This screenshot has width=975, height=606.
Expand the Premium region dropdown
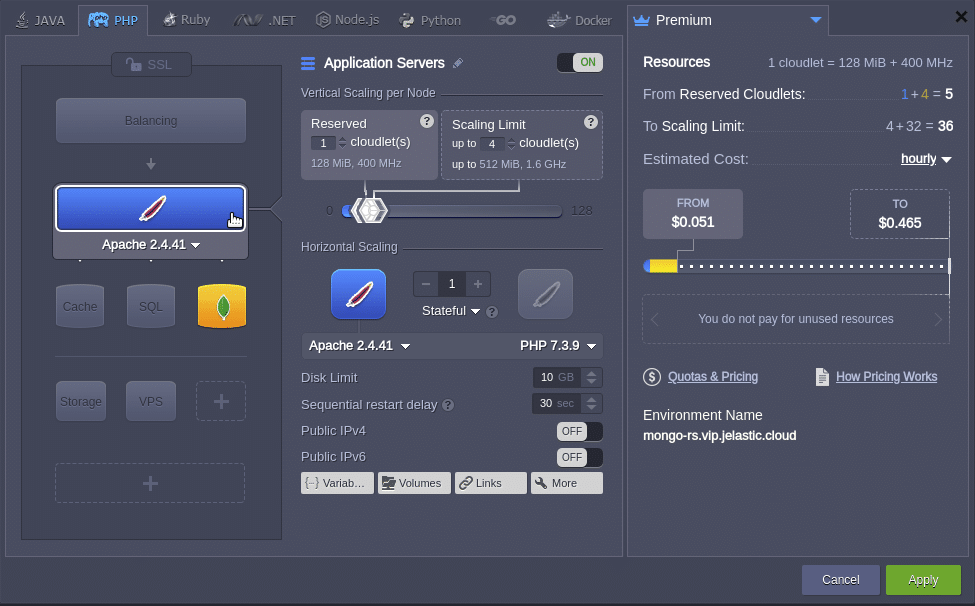pyautogui.click(x=816, y=20)
